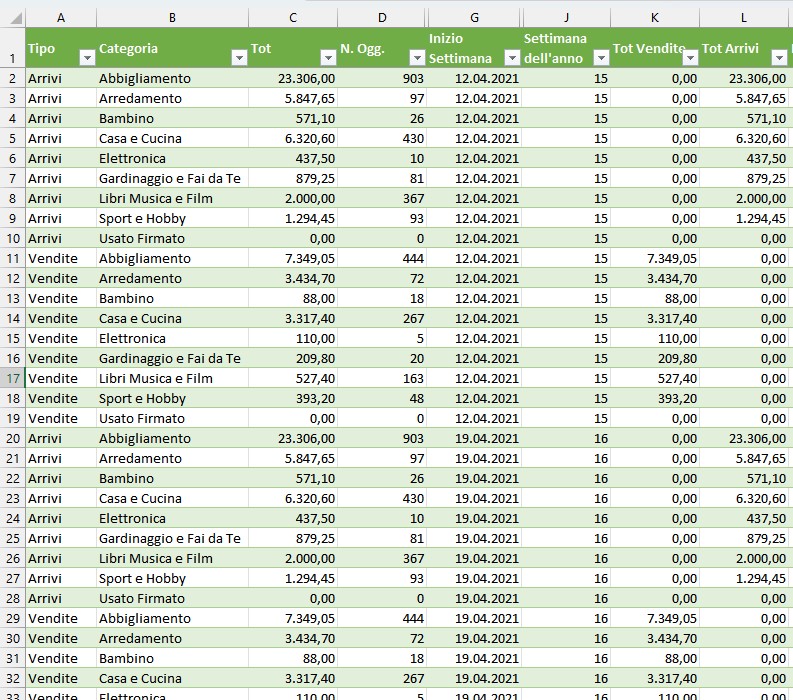Click Tot value 209,80 in row 16
The image size is (793, 700).
tap(293, 358)
